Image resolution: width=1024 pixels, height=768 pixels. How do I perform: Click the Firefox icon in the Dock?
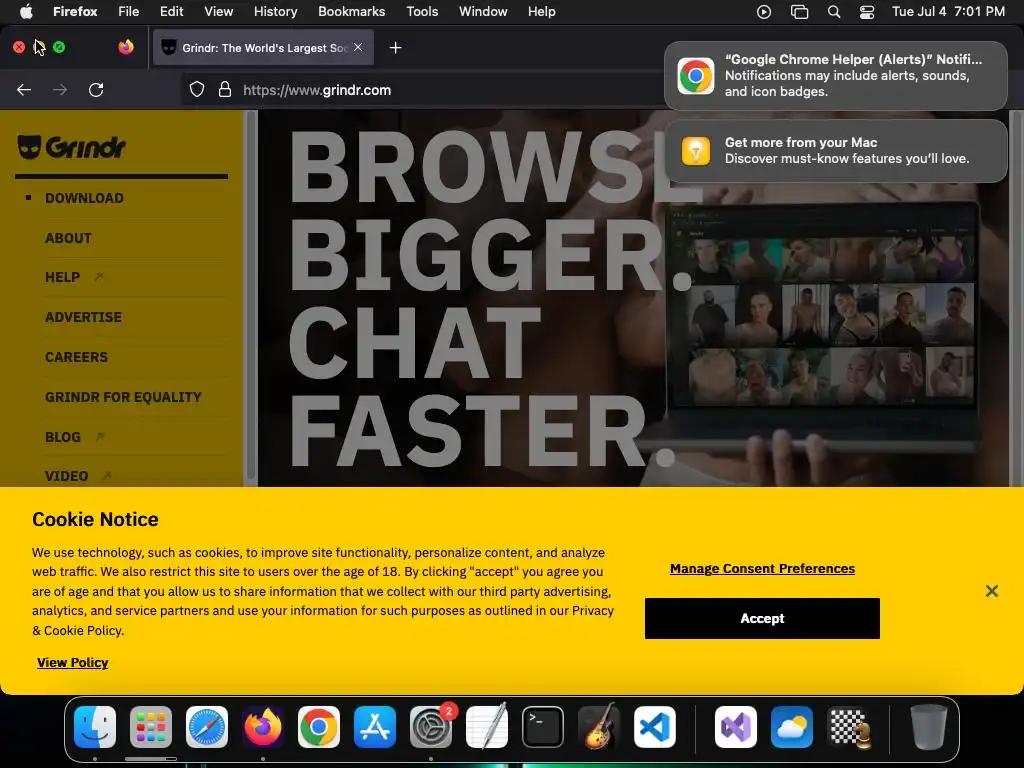click(x=263, y=727)
